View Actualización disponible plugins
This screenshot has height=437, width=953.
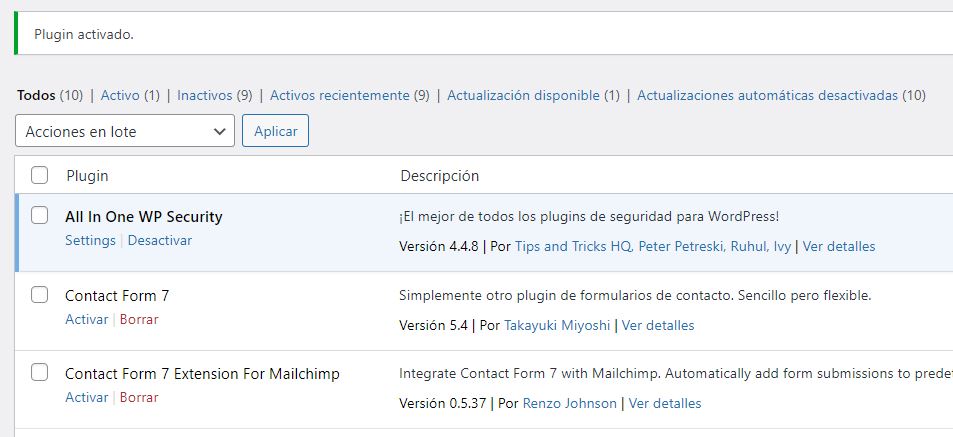(x=523, y=95)
